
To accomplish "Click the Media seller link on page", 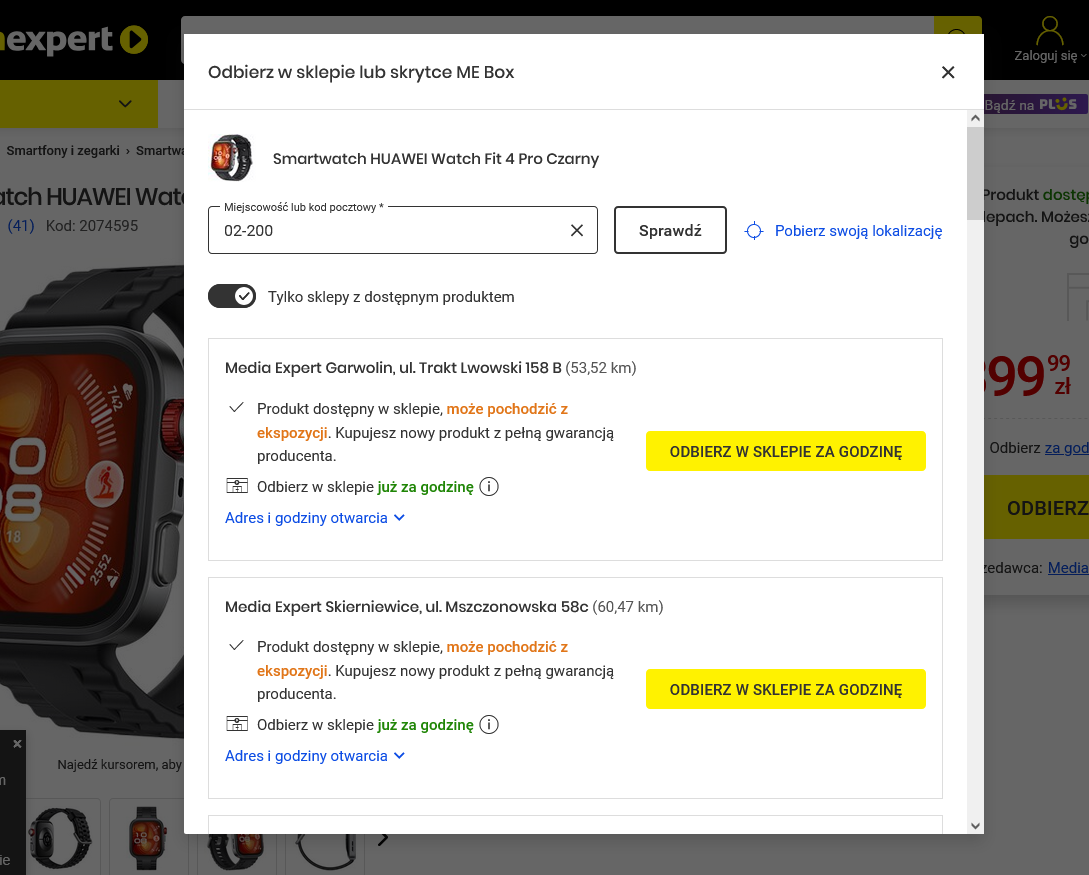I will 1068,567.
